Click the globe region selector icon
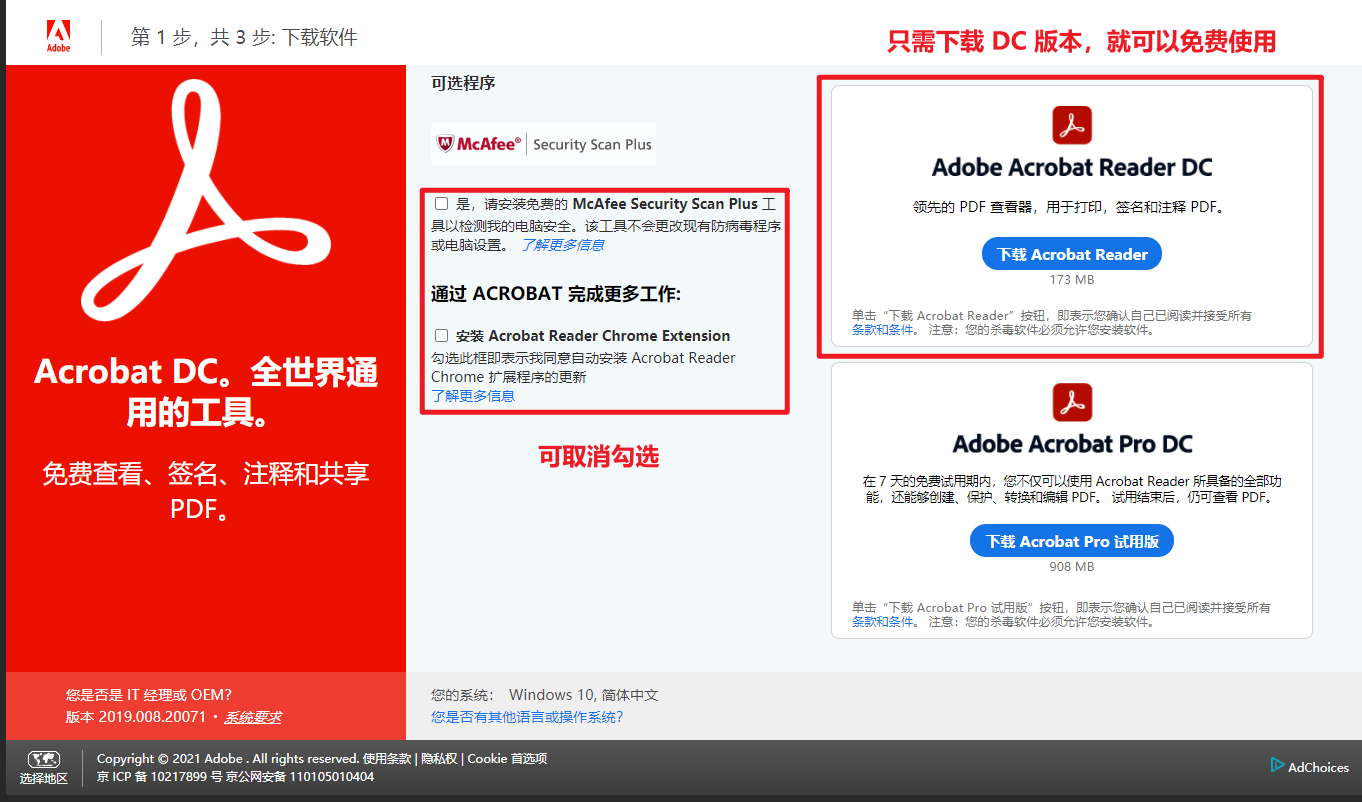 (x=44, y=759)
